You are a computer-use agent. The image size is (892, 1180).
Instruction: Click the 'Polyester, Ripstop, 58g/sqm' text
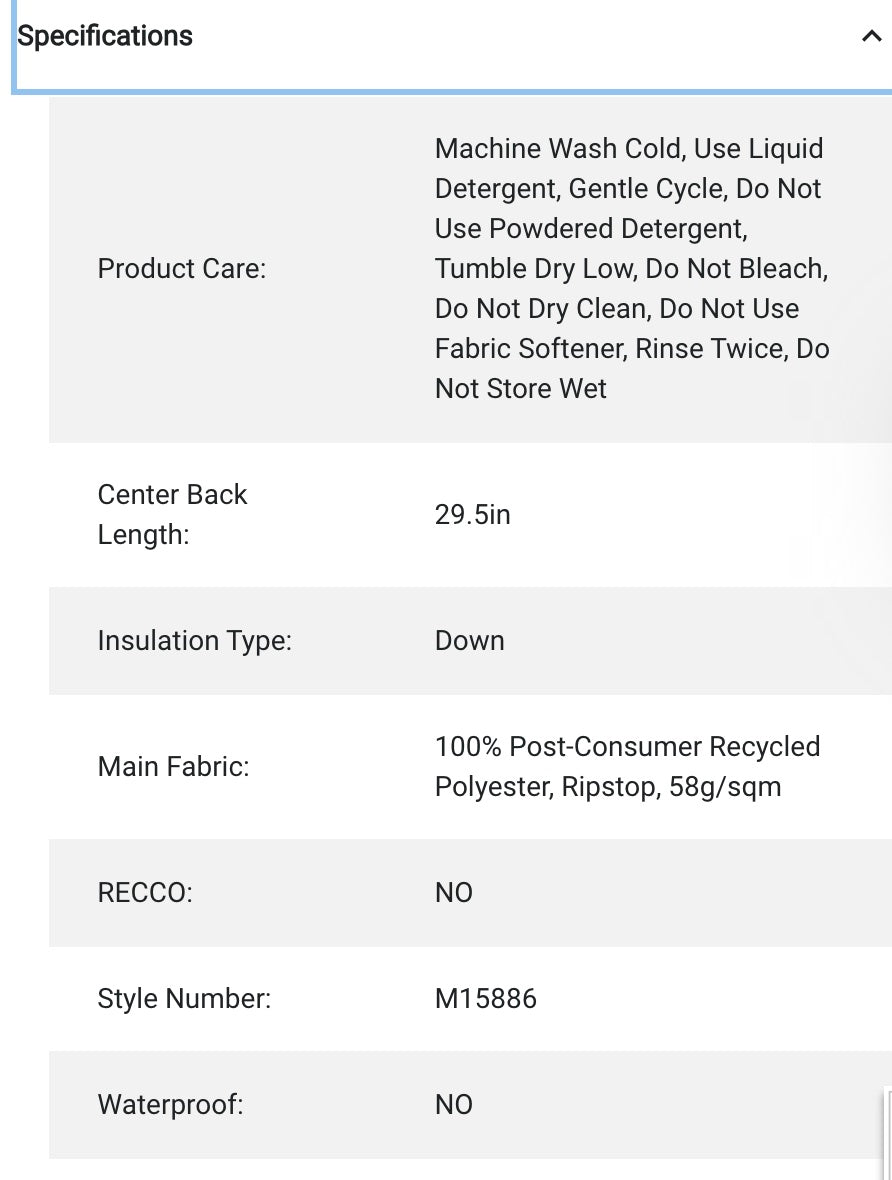(x=608, y=787)
